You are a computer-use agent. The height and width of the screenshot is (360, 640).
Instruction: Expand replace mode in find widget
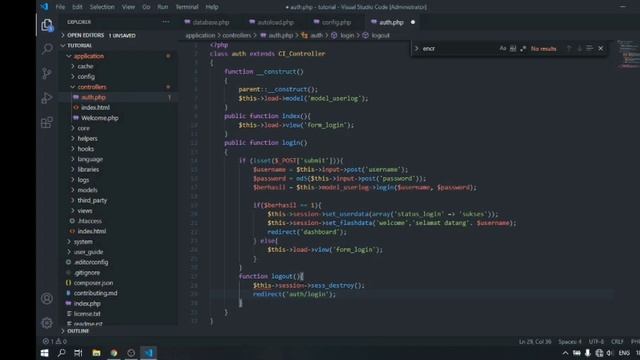[416, 49]
